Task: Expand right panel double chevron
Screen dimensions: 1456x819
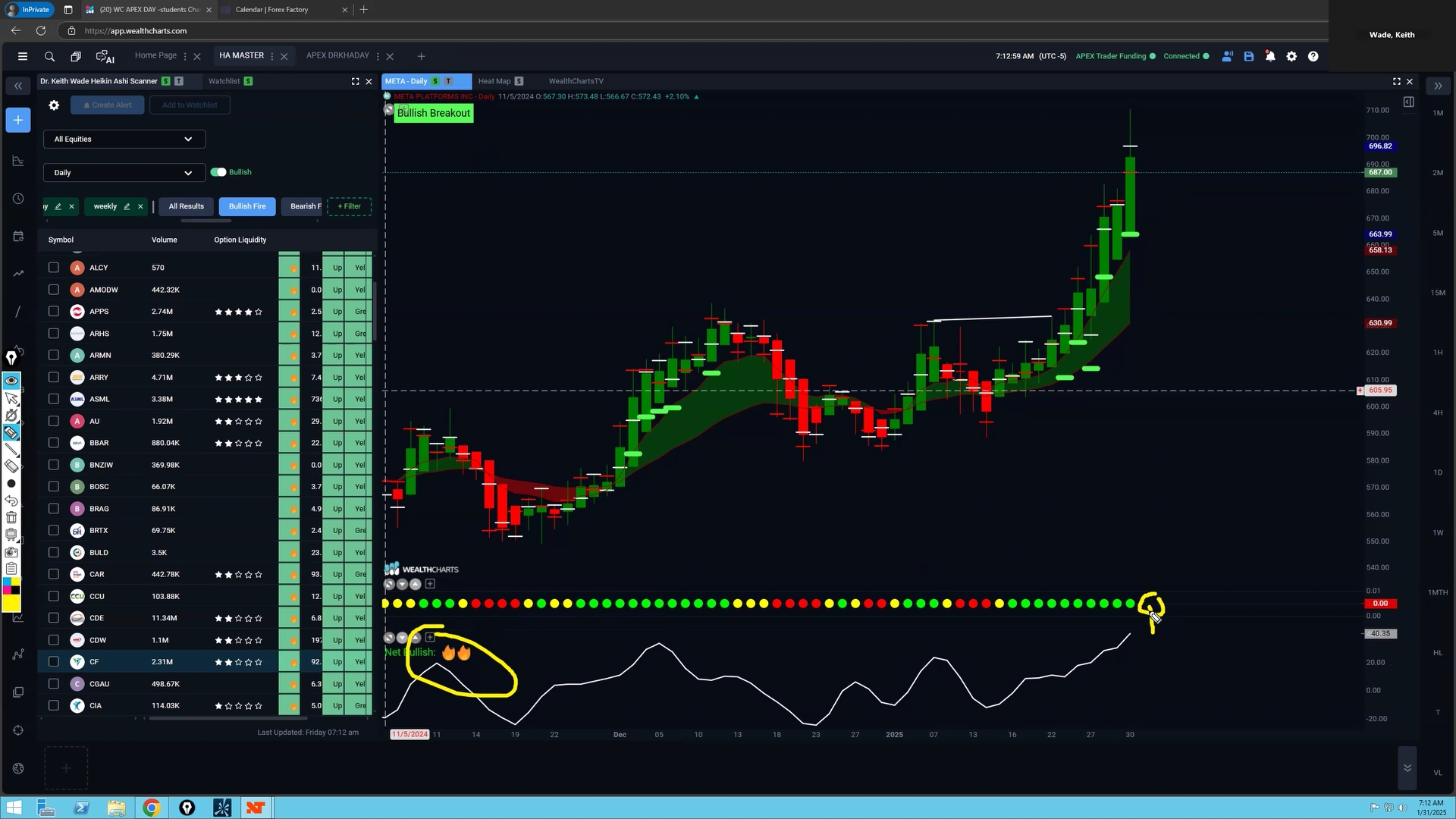Action: [x=1438, y=86]
